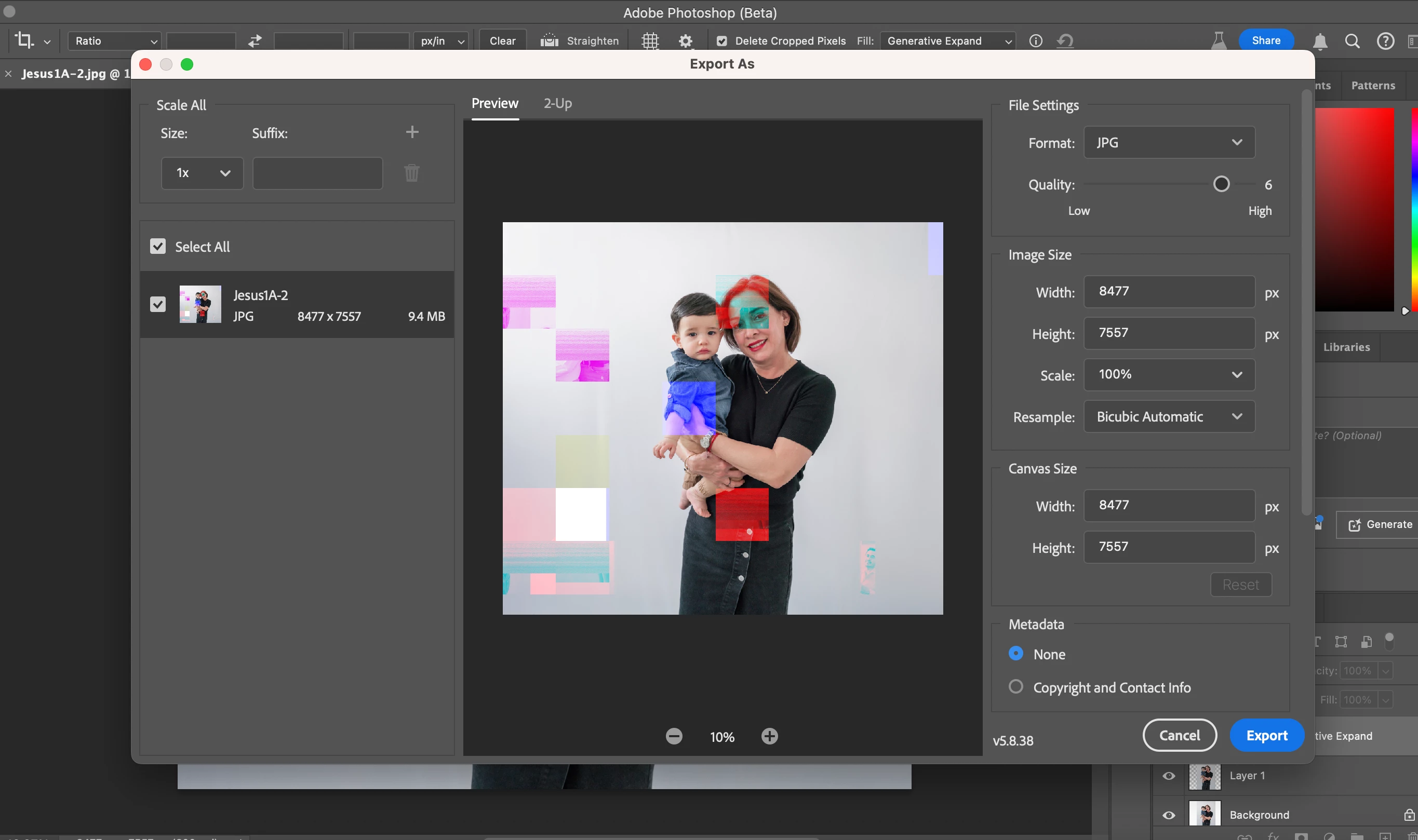Hide the Layer 1 layer
Image resolution: width=1418 pixels, height=840 pixels.
pos(1169,776)
